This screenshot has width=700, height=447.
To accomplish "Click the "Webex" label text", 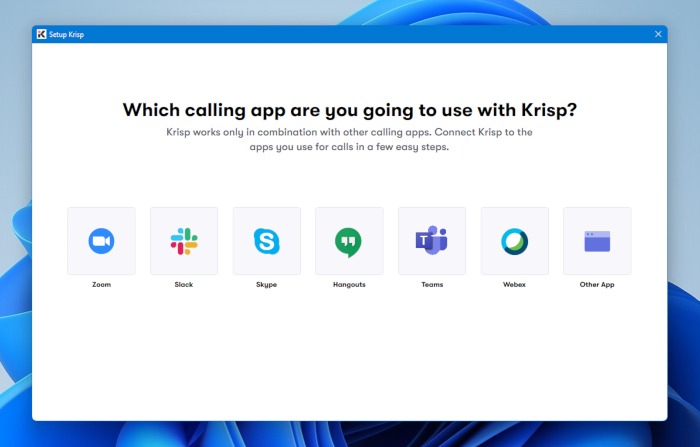I will coord(514,284).
